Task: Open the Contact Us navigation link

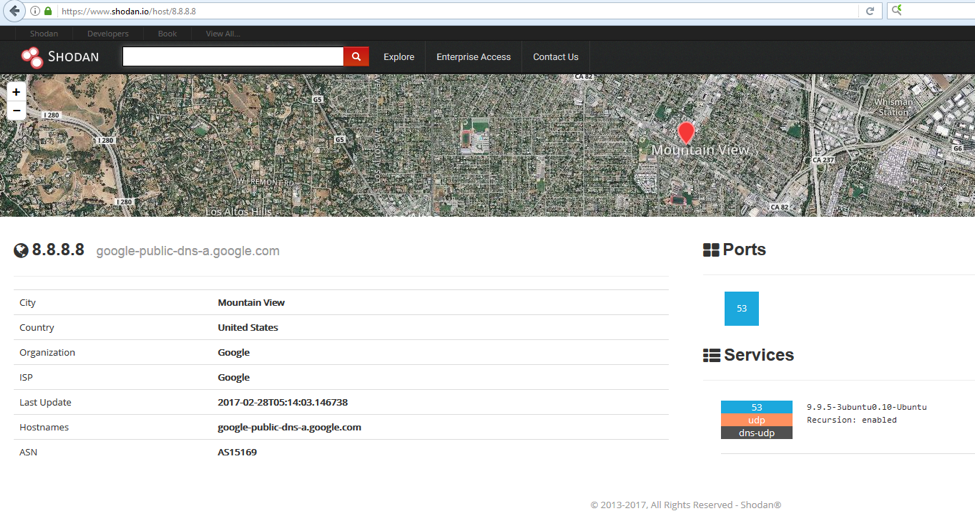Action: click(x=555, y=57)
